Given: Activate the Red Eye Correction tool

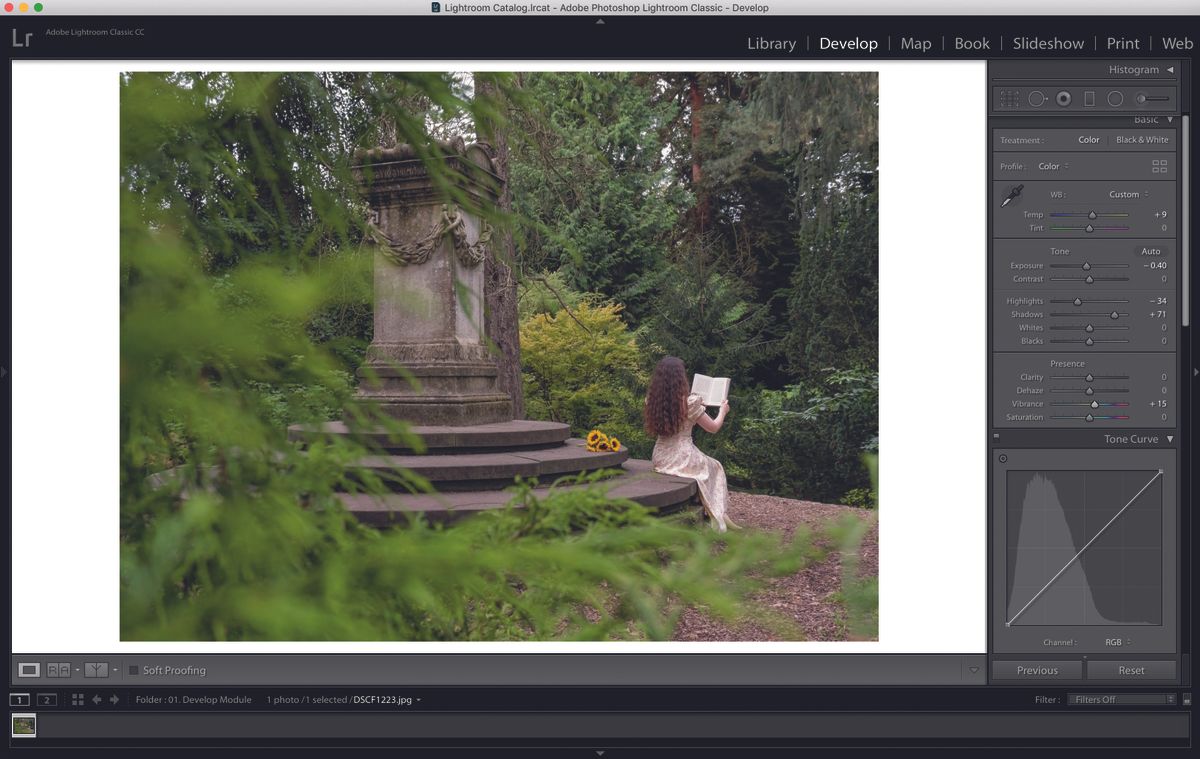Looking at the screenshot, I should click(1063, 98).
